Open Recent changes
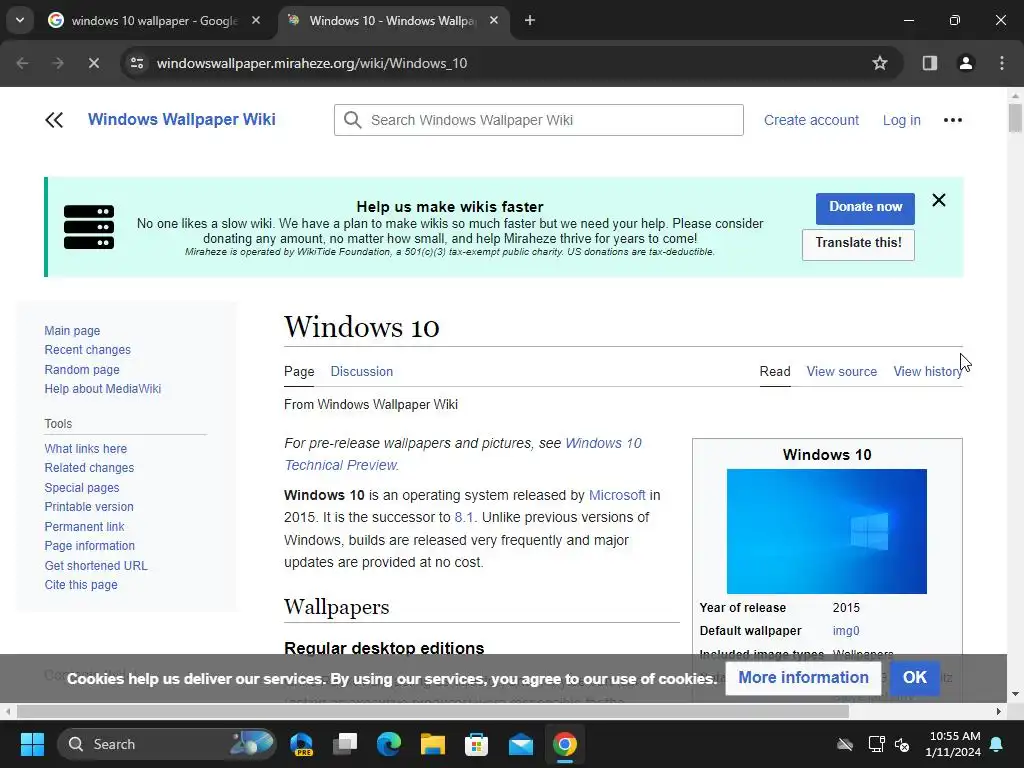 [88, 350]
